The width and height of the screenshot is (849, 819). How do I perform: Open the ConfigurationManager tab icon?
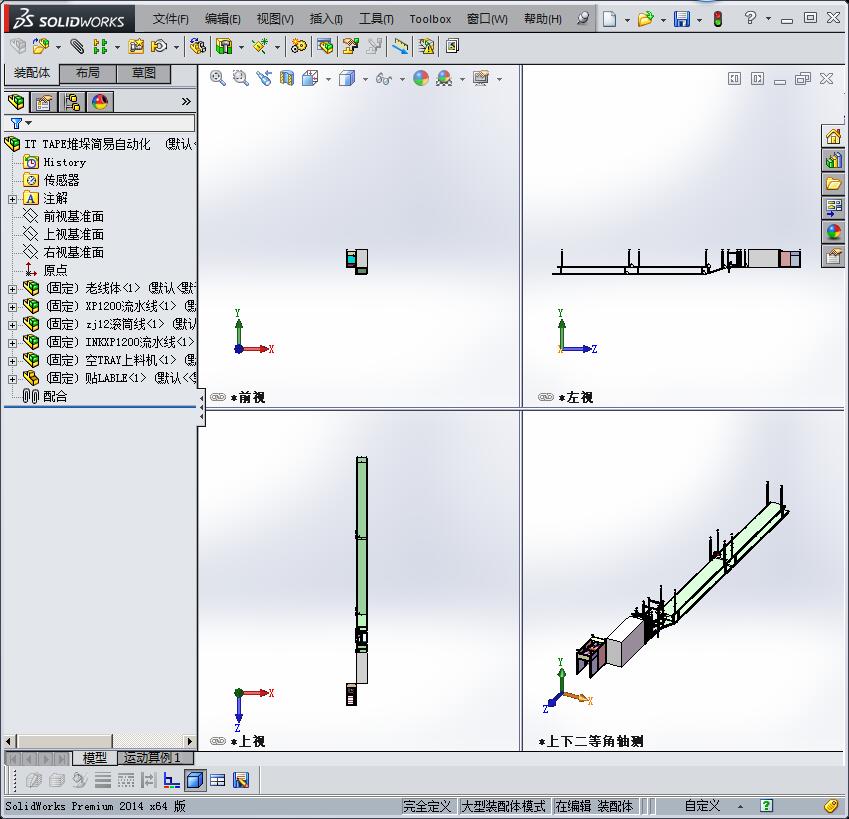pyautogui.click(x=71, y=102)
